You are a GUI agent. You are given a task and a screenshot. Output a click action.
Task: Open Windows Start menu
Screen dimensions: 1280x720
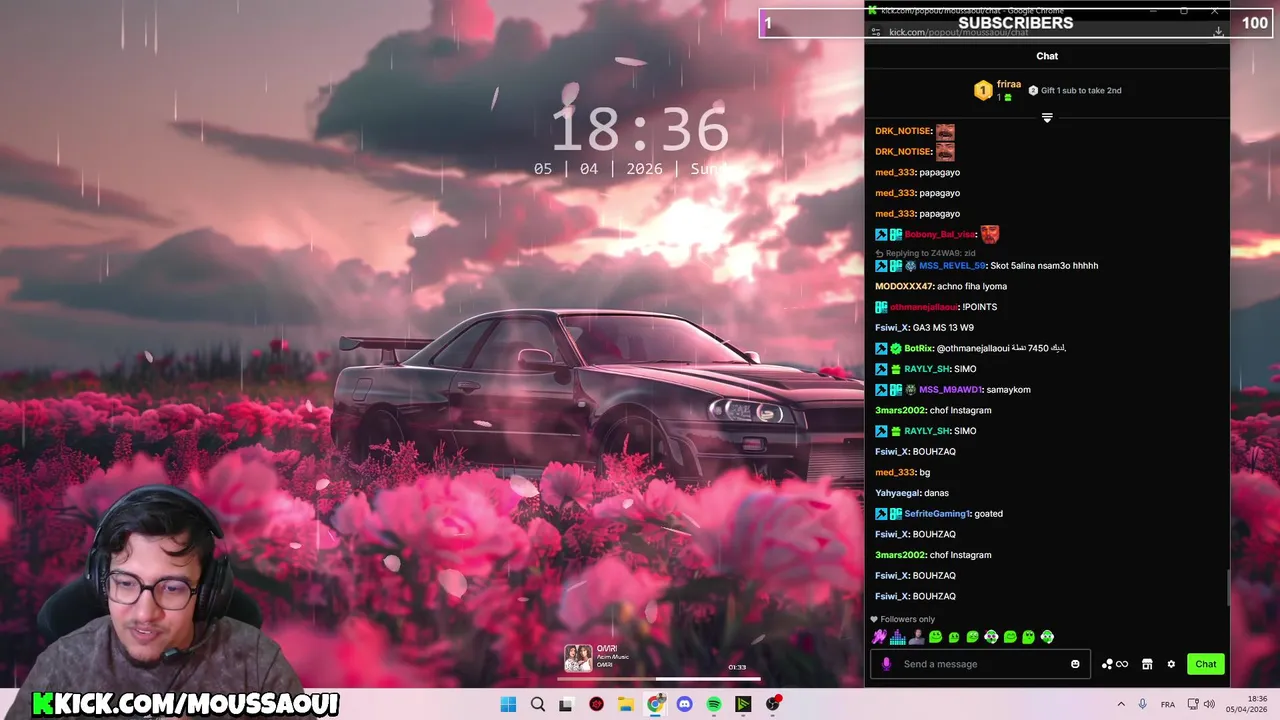coord(508,704)
